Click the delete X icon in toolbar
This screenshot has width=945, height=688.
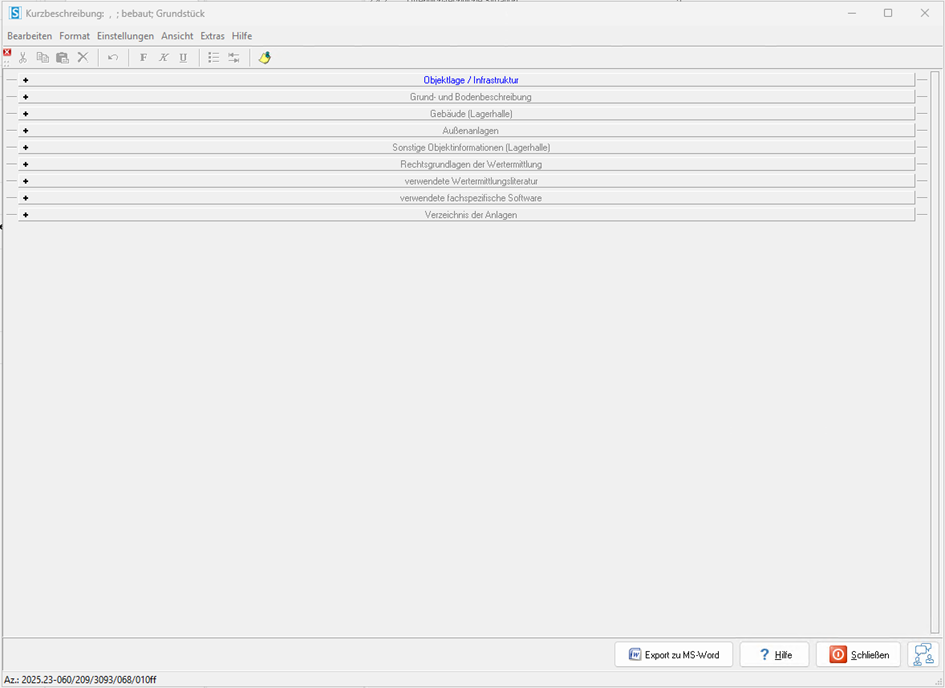coord(83,58)
